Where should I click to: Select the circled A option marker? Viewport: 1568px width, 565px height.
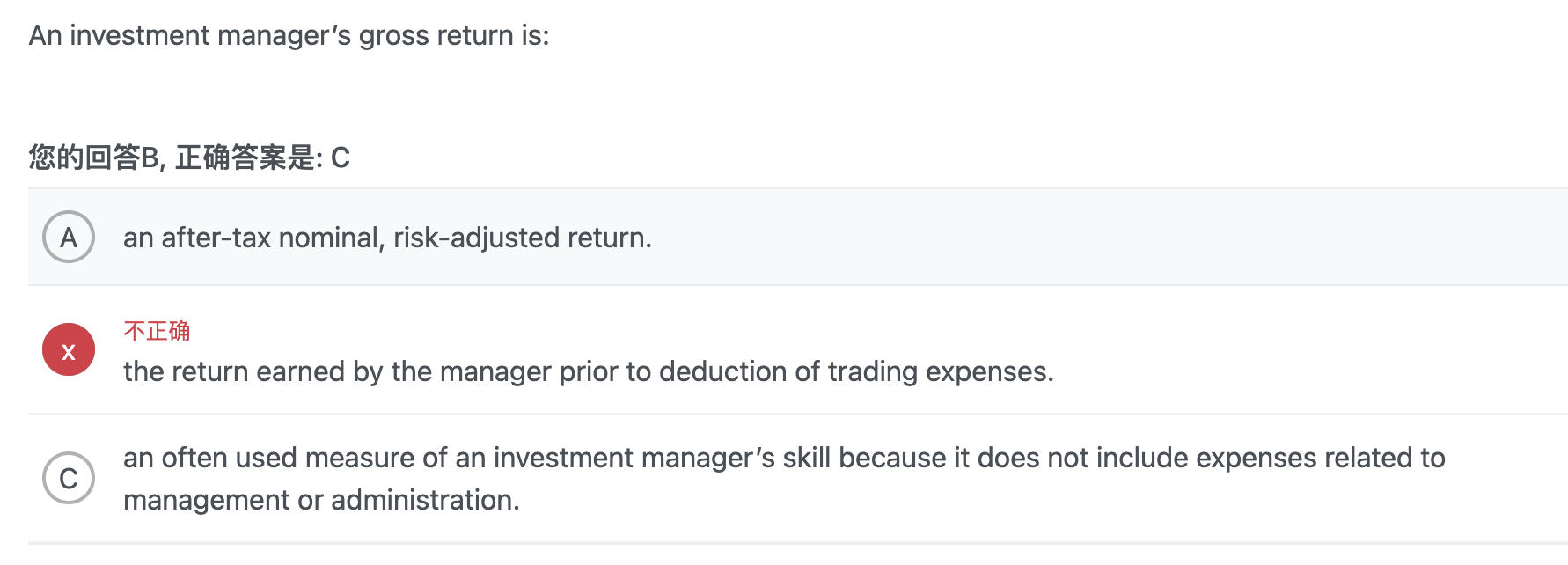[69, 237]
